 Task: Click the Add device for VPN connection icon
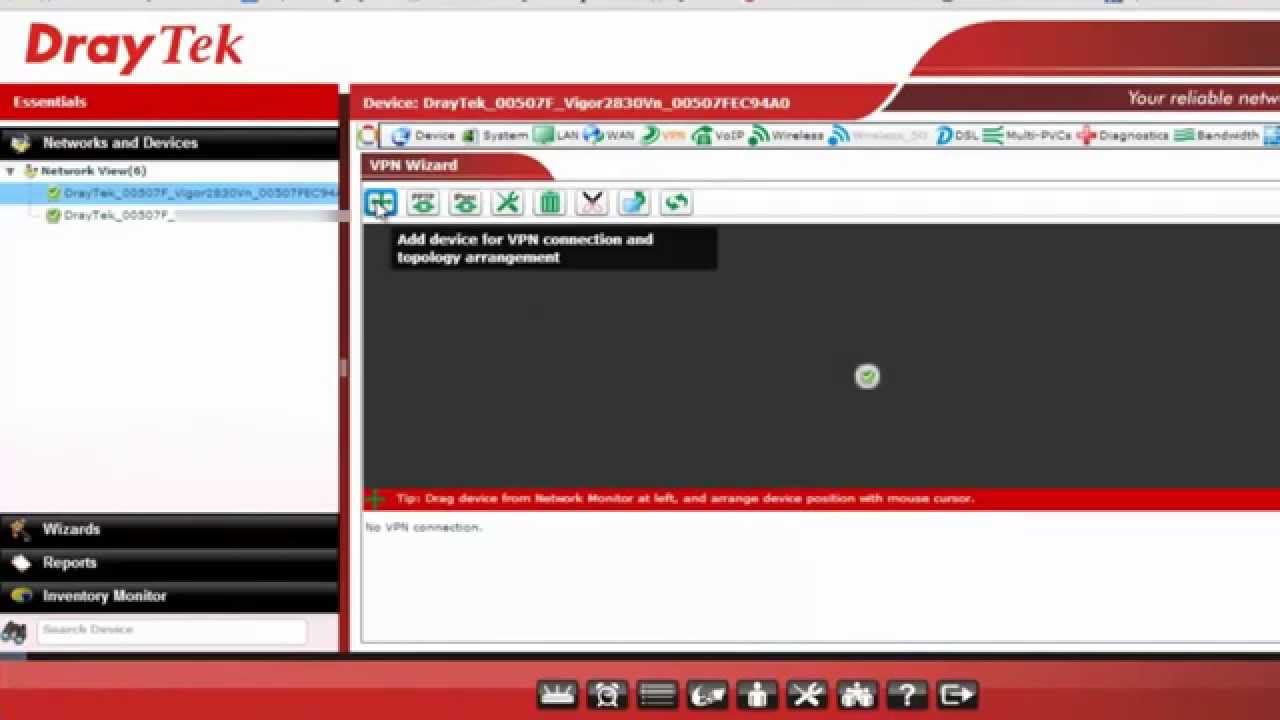tap(381, 203)
